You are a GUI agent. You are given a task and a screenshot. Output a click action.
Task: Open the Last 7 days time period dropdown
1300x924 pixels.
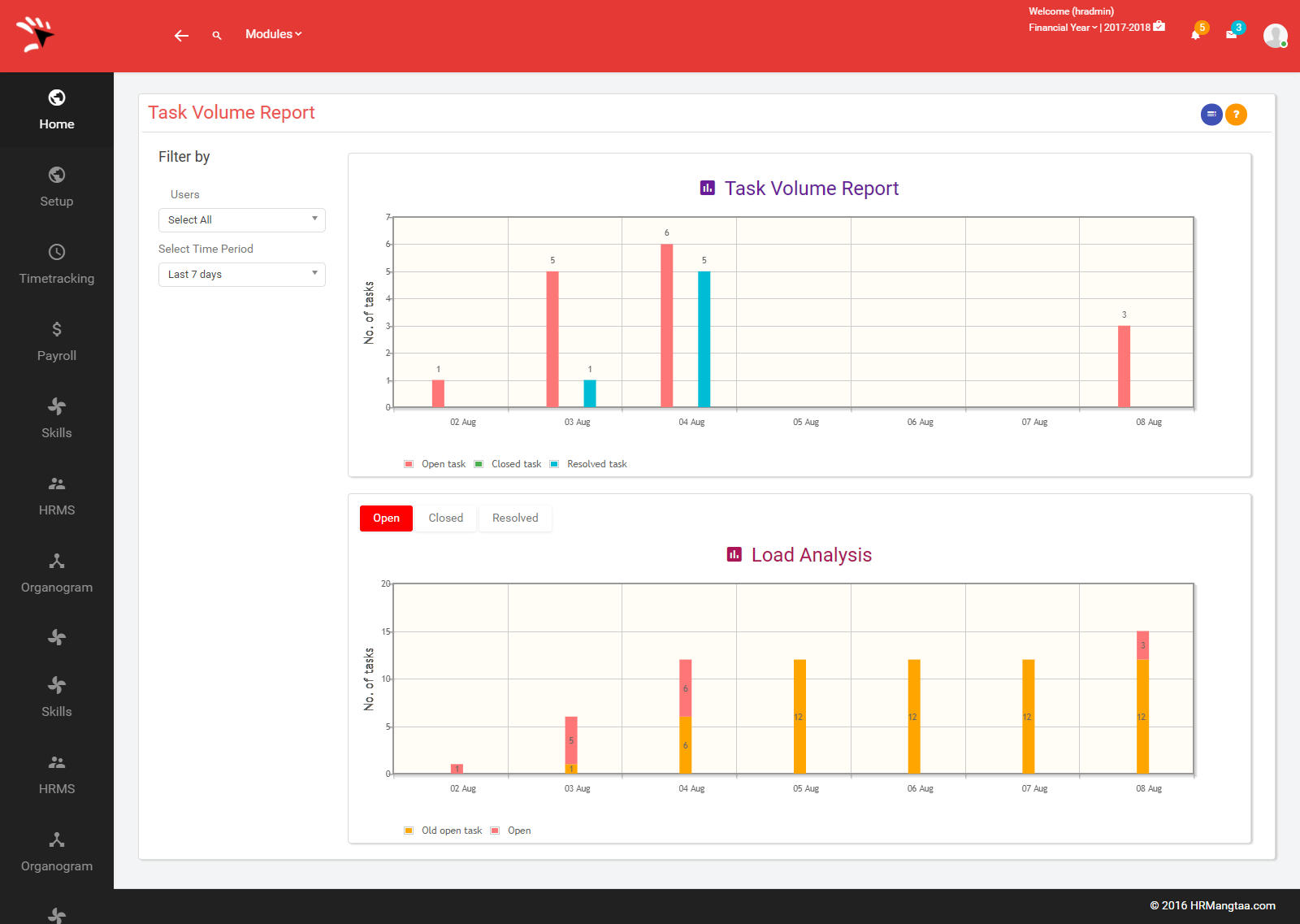point(242,275)
